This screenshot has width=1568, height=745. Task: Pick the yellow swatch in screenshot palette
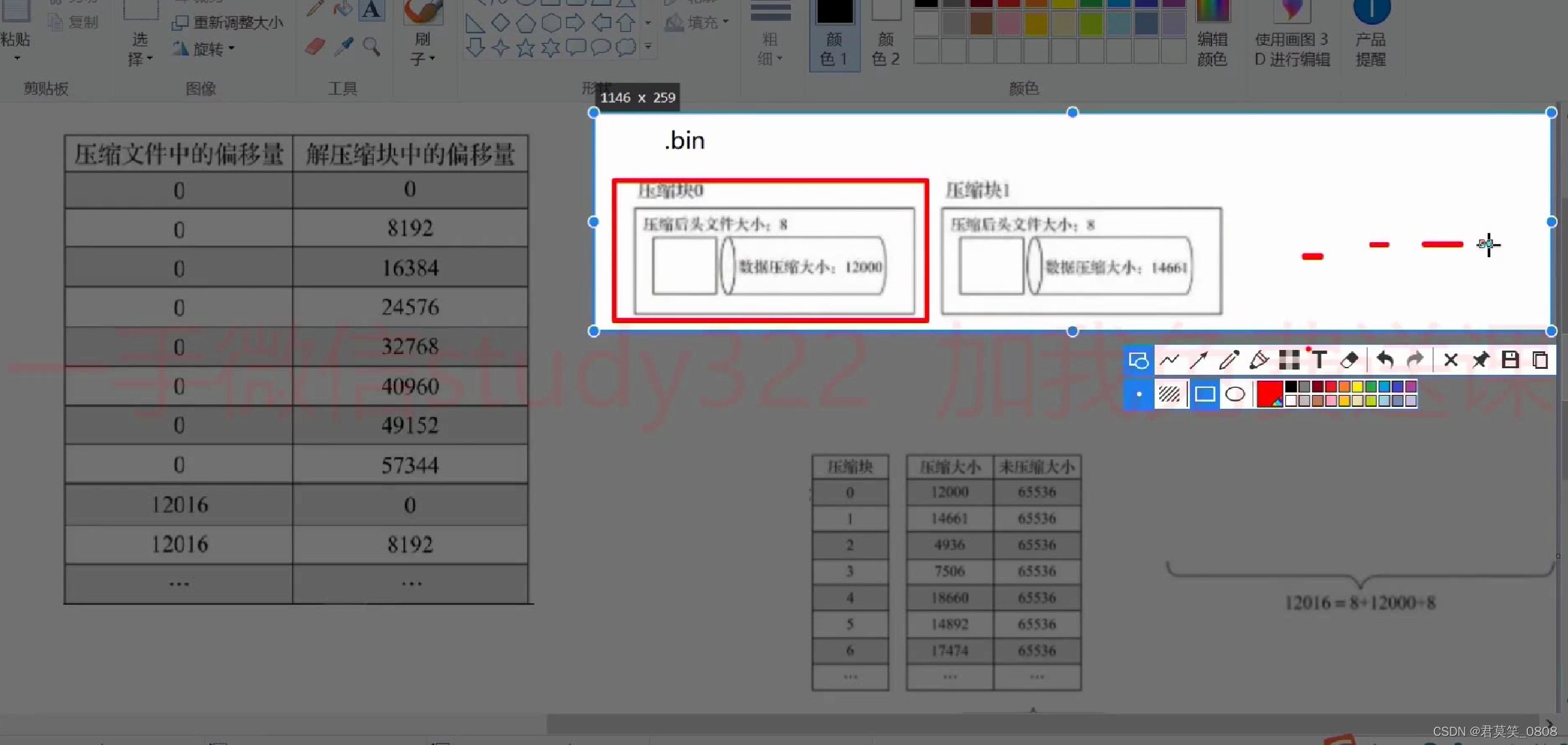pos(1357,387)
